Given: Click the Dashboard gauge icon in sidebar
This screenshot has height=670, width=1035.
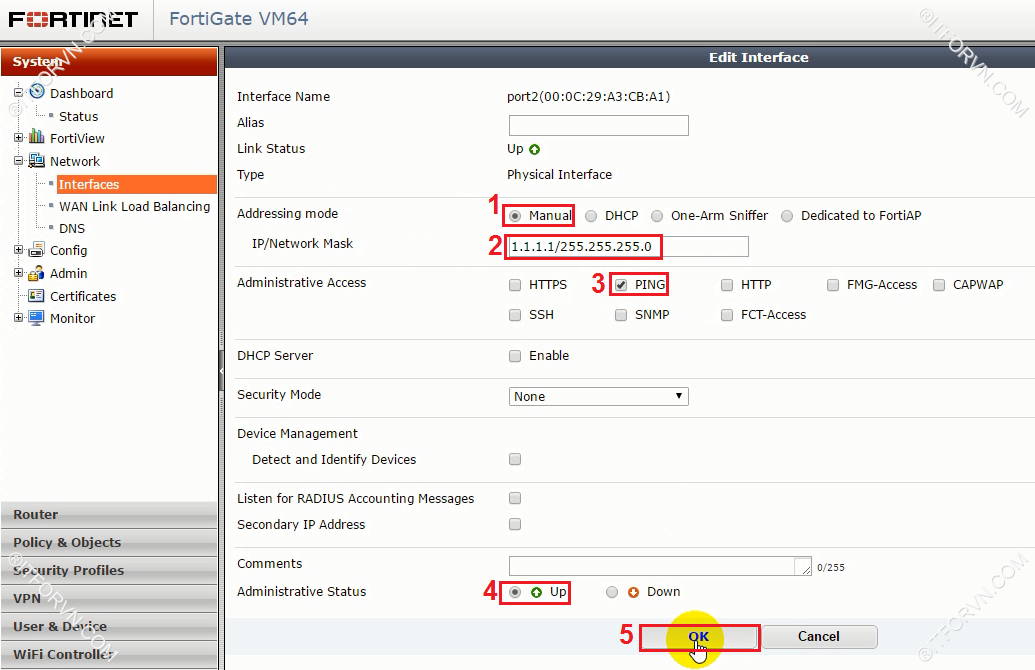Looking at the screenshot, I should click(x=37, y=92).
